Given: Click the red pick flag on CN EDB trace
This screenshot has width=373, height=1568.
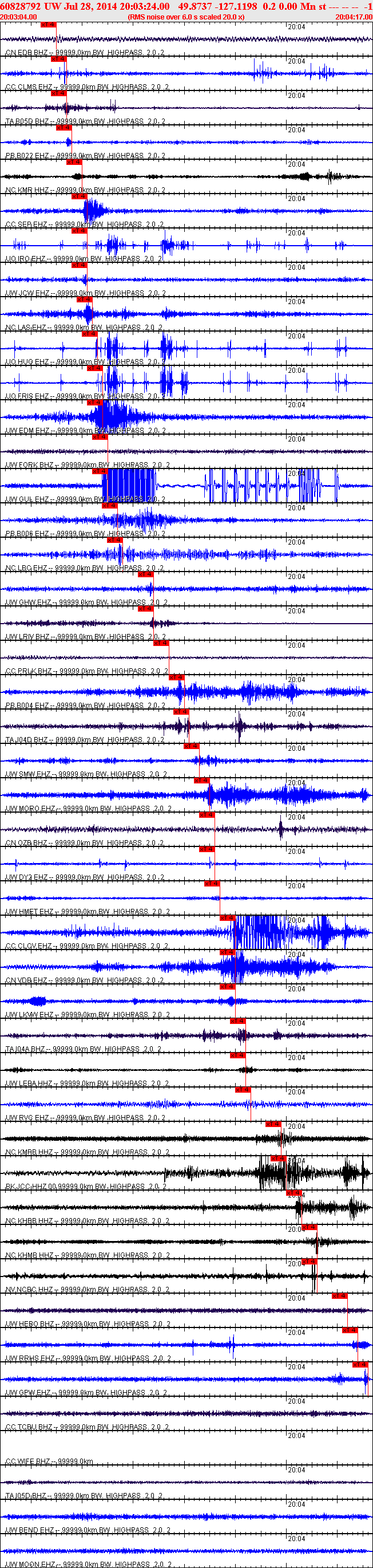Looking at the screenshot, I should (49, 25).
